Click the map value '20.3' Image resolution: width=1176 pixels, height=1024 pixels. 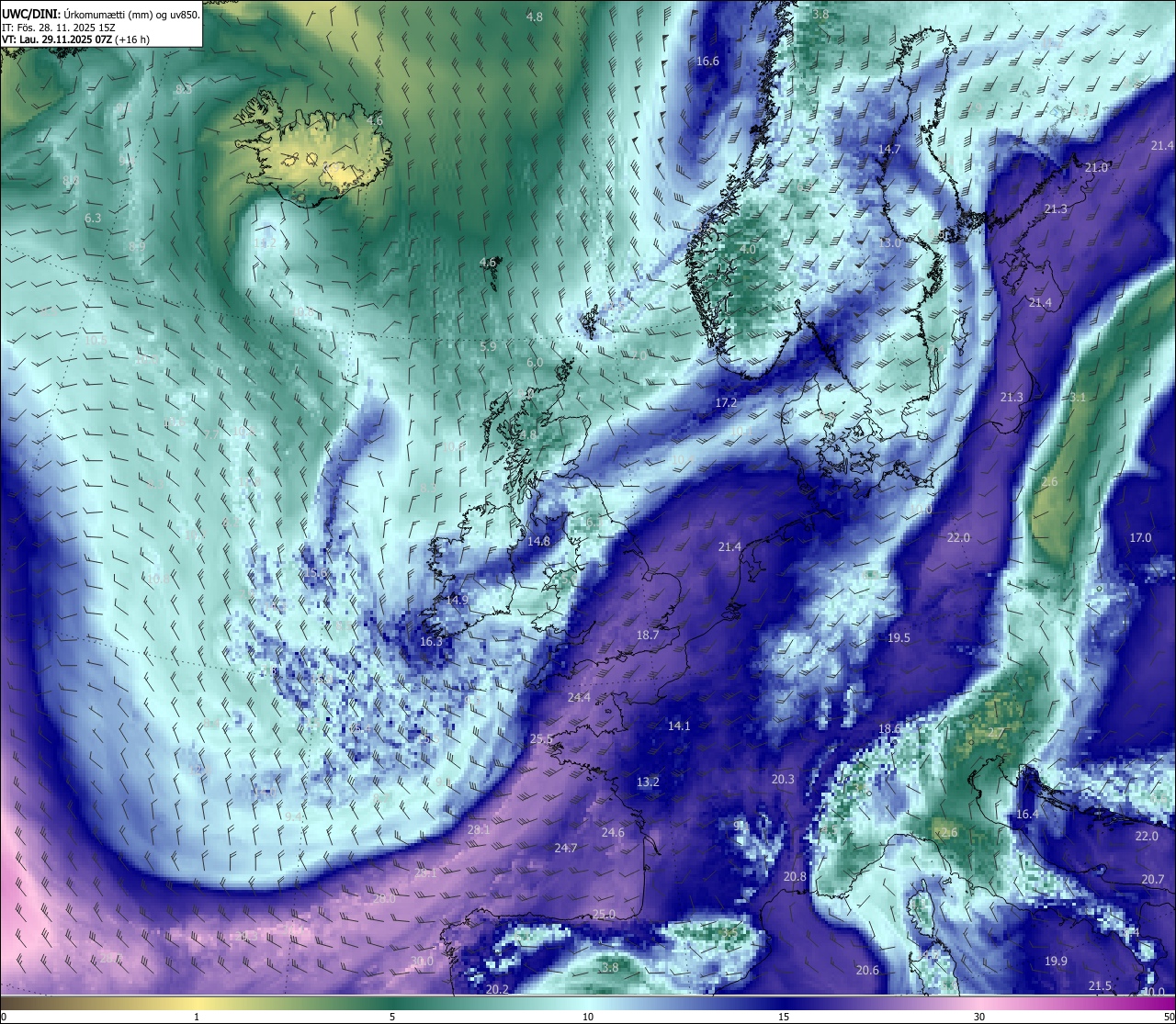tap(783, 780)
